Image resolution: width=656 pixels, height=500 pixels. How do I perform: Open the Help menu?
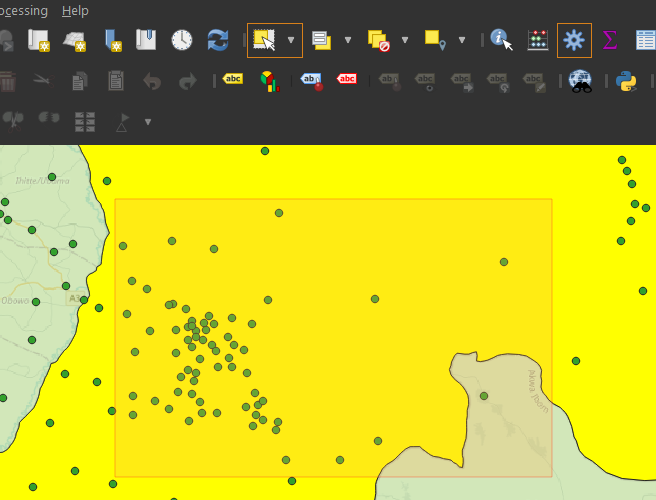[75, 10]
